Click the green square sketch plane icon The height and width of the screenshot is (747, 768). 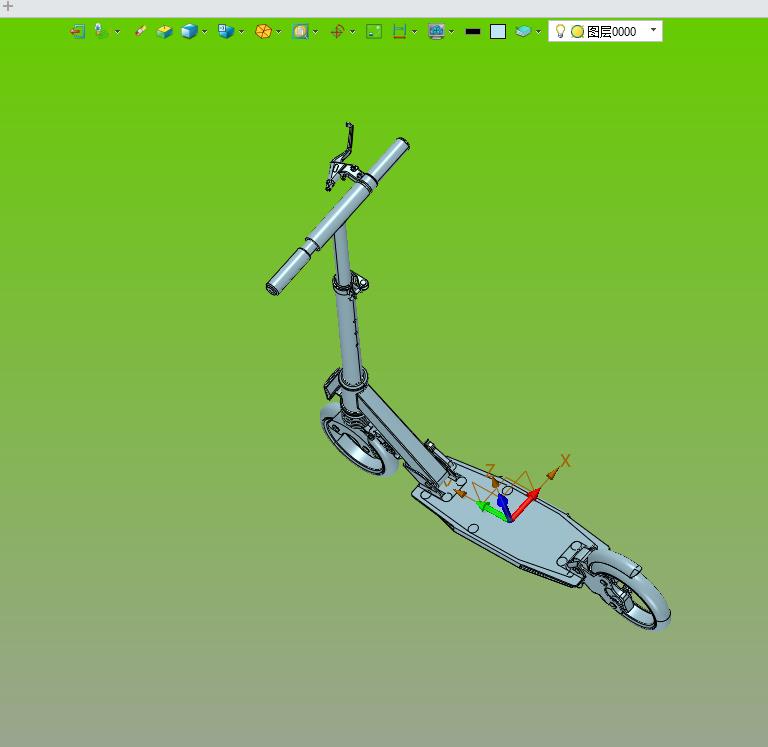(374, 31)
